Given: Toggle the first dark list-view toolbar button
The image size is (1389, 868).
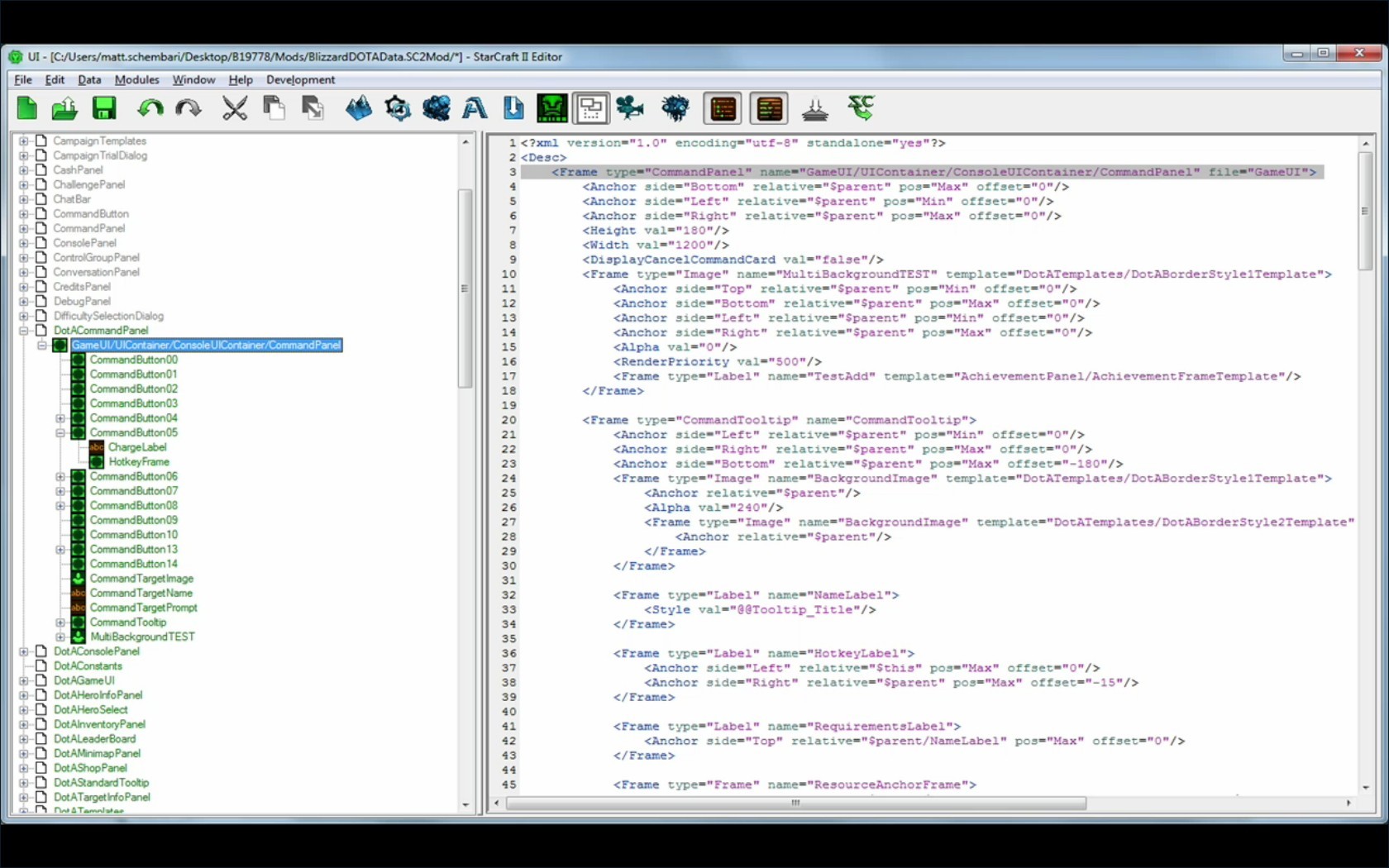Looking at the screenshot, I should pos(723,108).
